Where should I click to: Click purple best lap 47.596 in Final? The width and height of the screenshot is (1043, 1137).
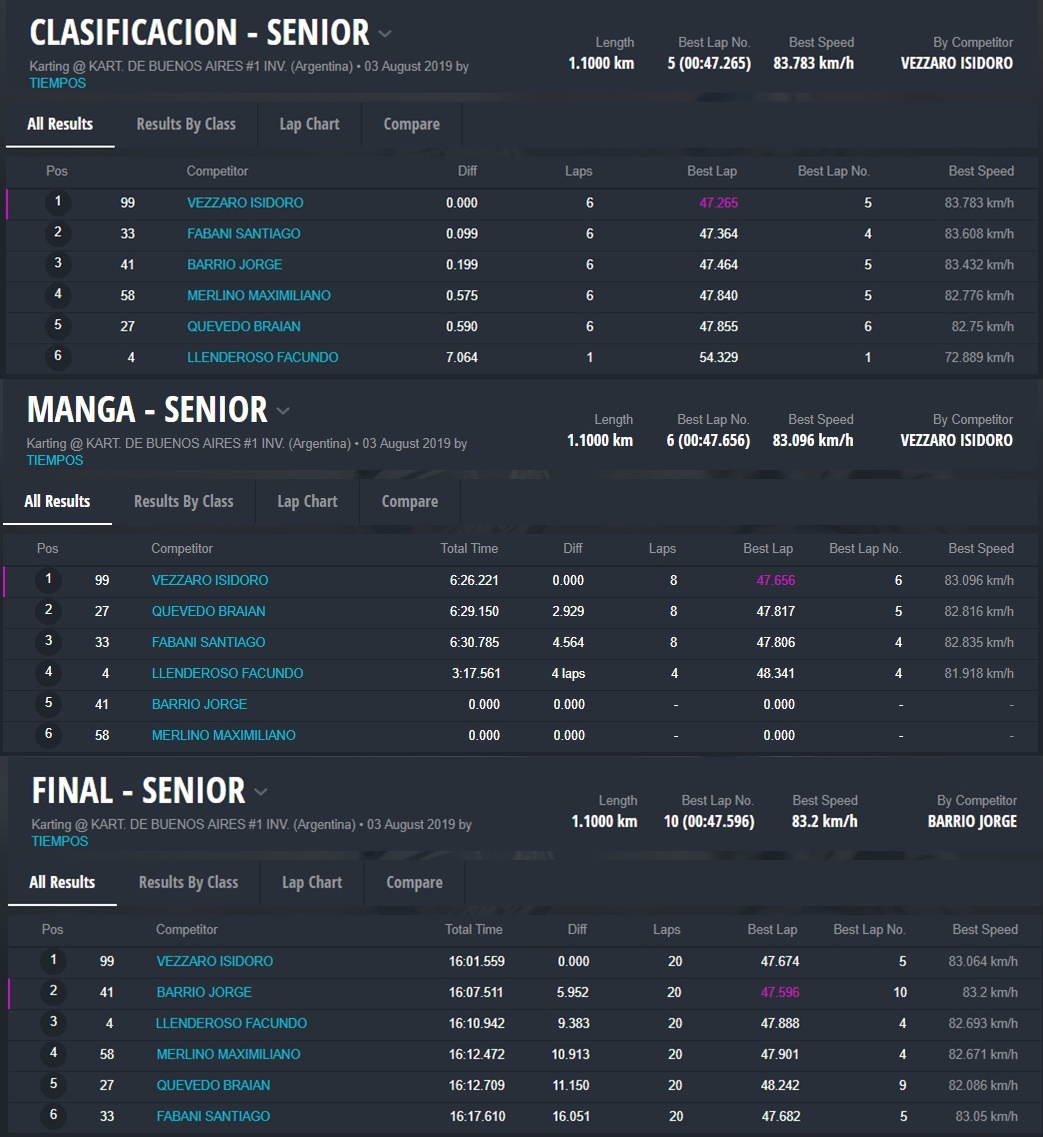click(780, 992)
